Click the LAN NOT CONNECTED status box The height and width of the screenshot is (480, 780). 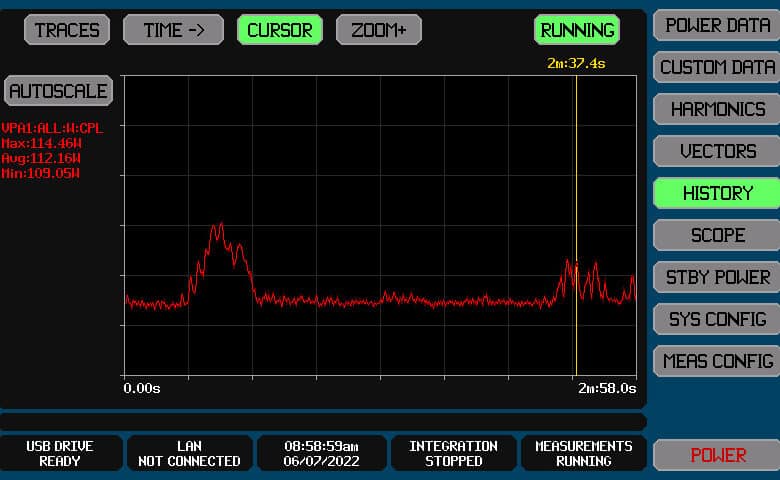(190, 453)
